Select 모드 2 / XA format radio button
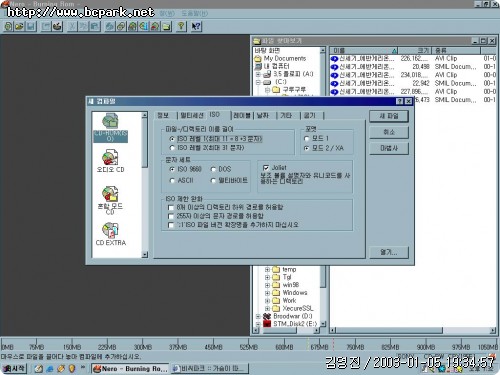The width and height of the screenshot is (500, 375). pyautogui.click(x=307, y=148)
